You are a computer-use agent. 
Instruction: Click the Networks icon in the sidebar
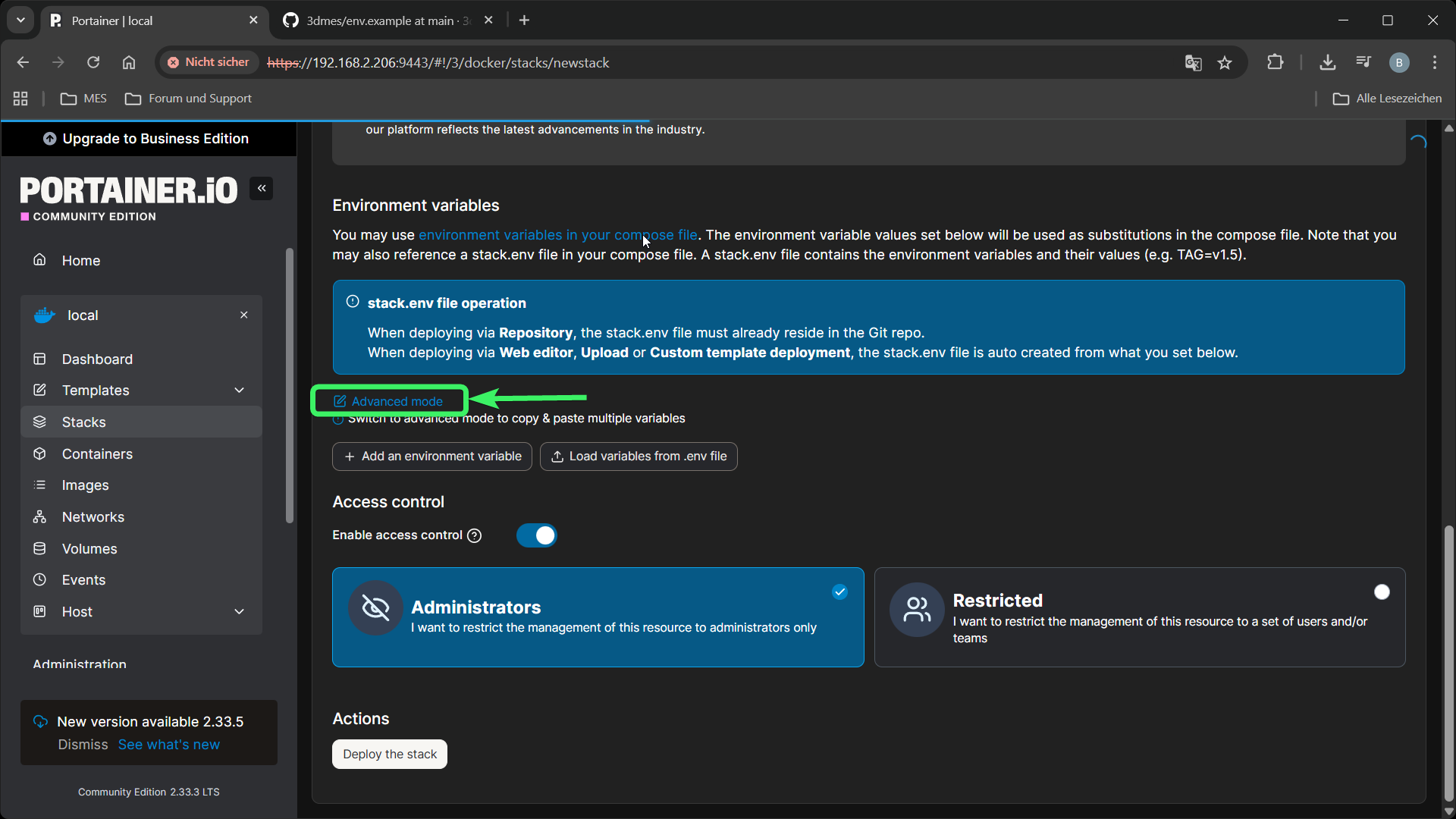pos(40,516)
